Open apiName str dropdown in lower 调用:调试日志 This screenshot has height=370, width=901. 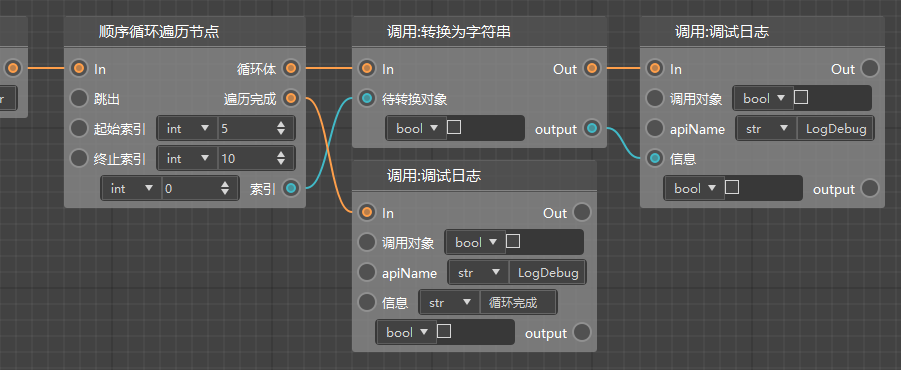coord(479,272)
